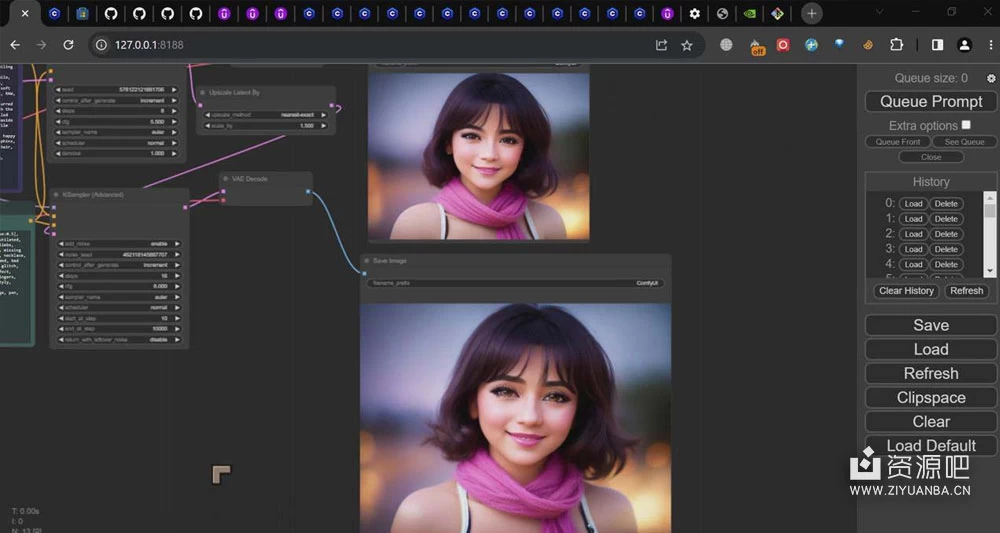Load history entry 0
1000x533 pixels.
pos(913,203)
